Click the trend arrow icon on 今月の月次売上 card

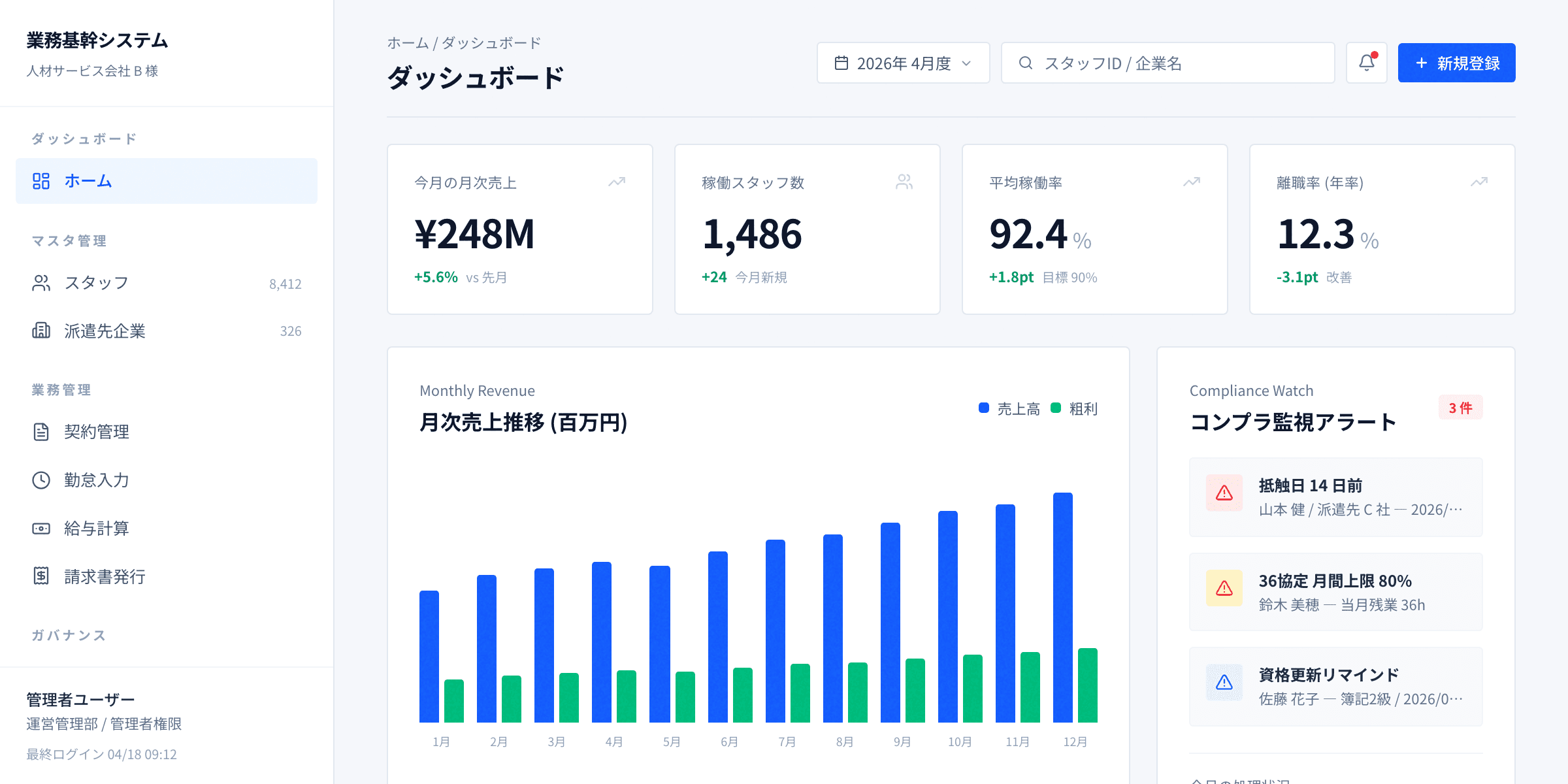pyautogui.click(x=617, y=182)
